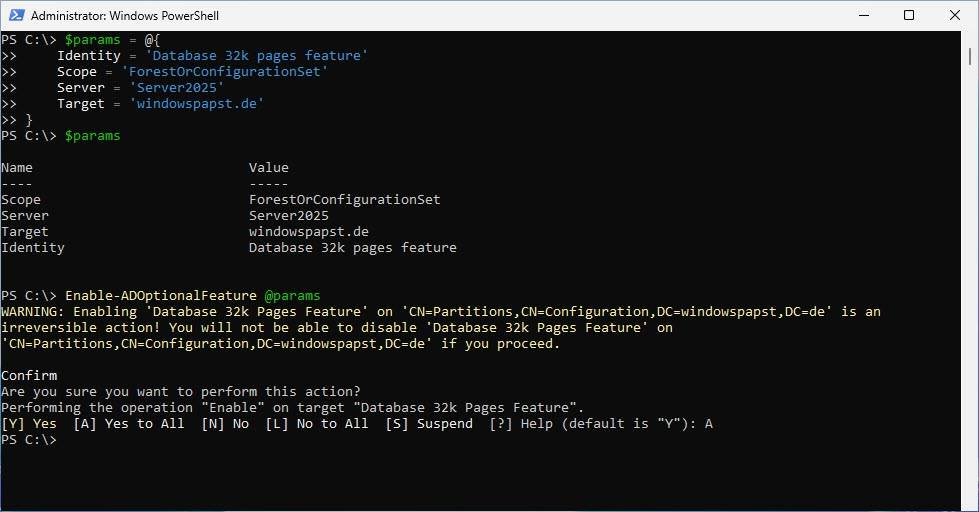The image size is (979, 512).
Task: Click the 'Value' column header in output
Action: click(x=269, y=168)
